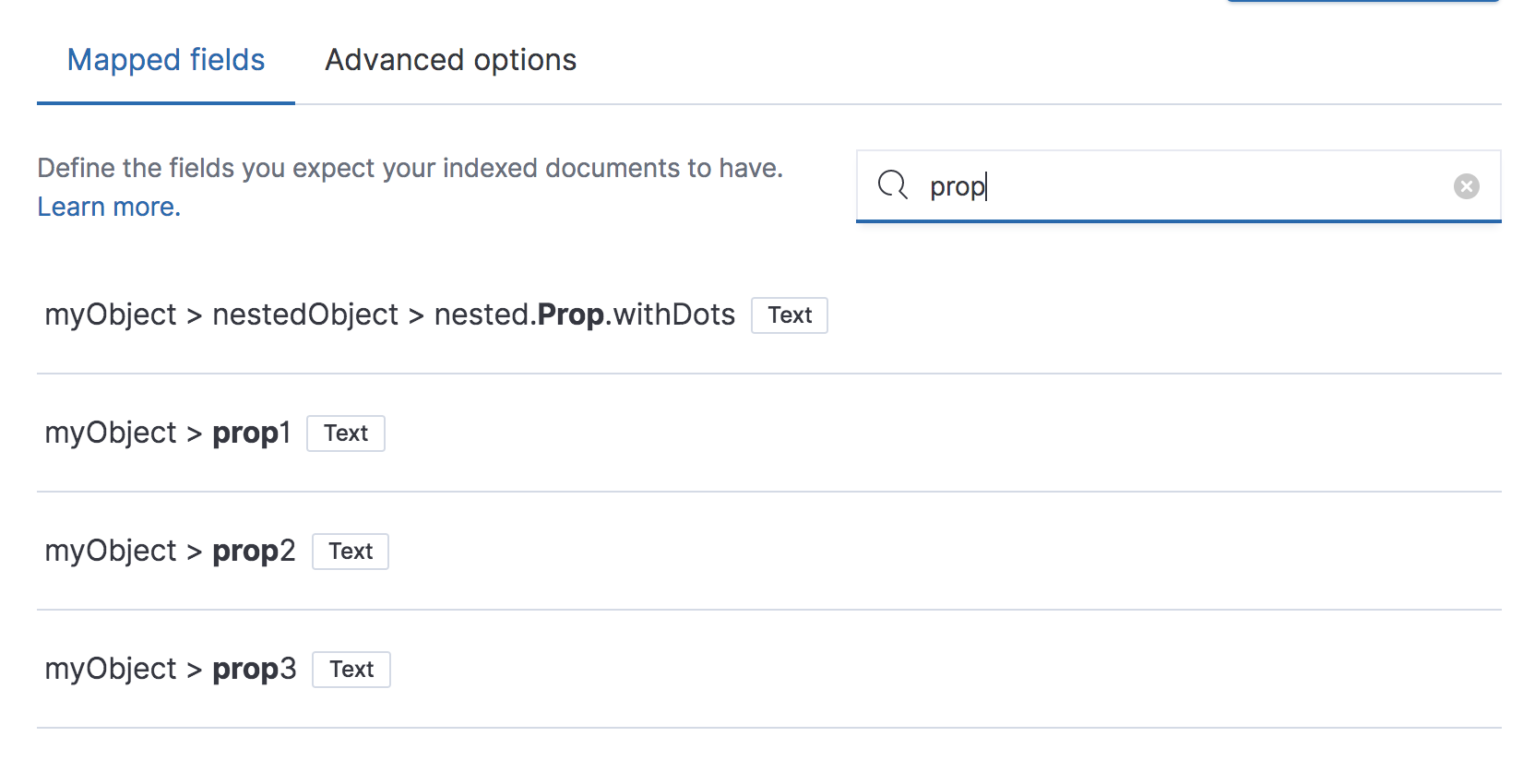The height and width of the screenshot is (784, 1535).
Task: Select the nested.Prop.withDots field result
Action: 584,315
